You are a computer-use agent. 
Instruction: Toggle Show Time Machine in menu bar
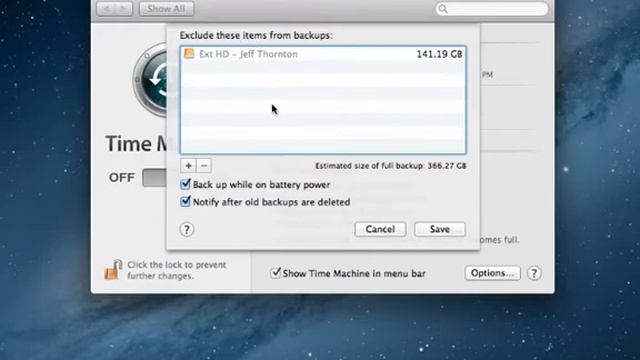click(276, 273)
